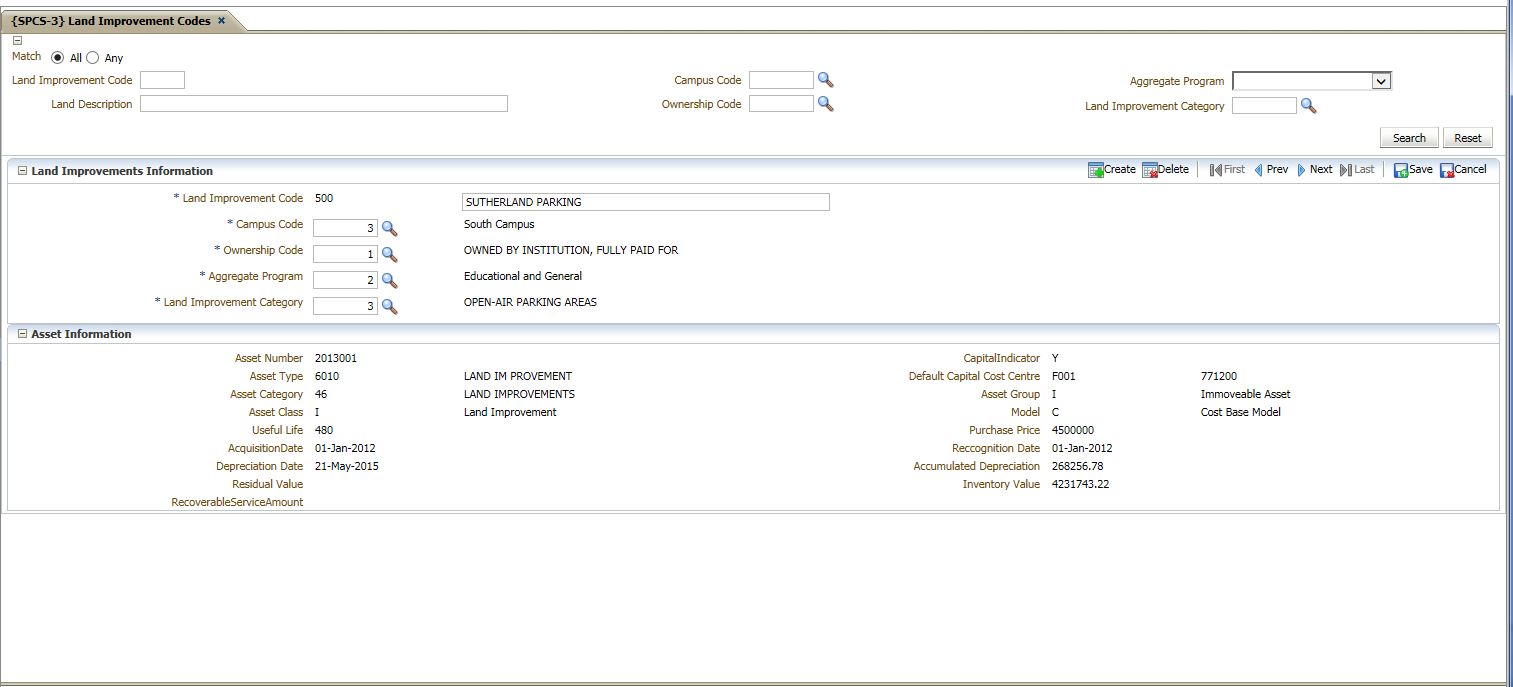
Task: Click in the Land Description search field
Action: pyautogui.click(x=323, y=104)
